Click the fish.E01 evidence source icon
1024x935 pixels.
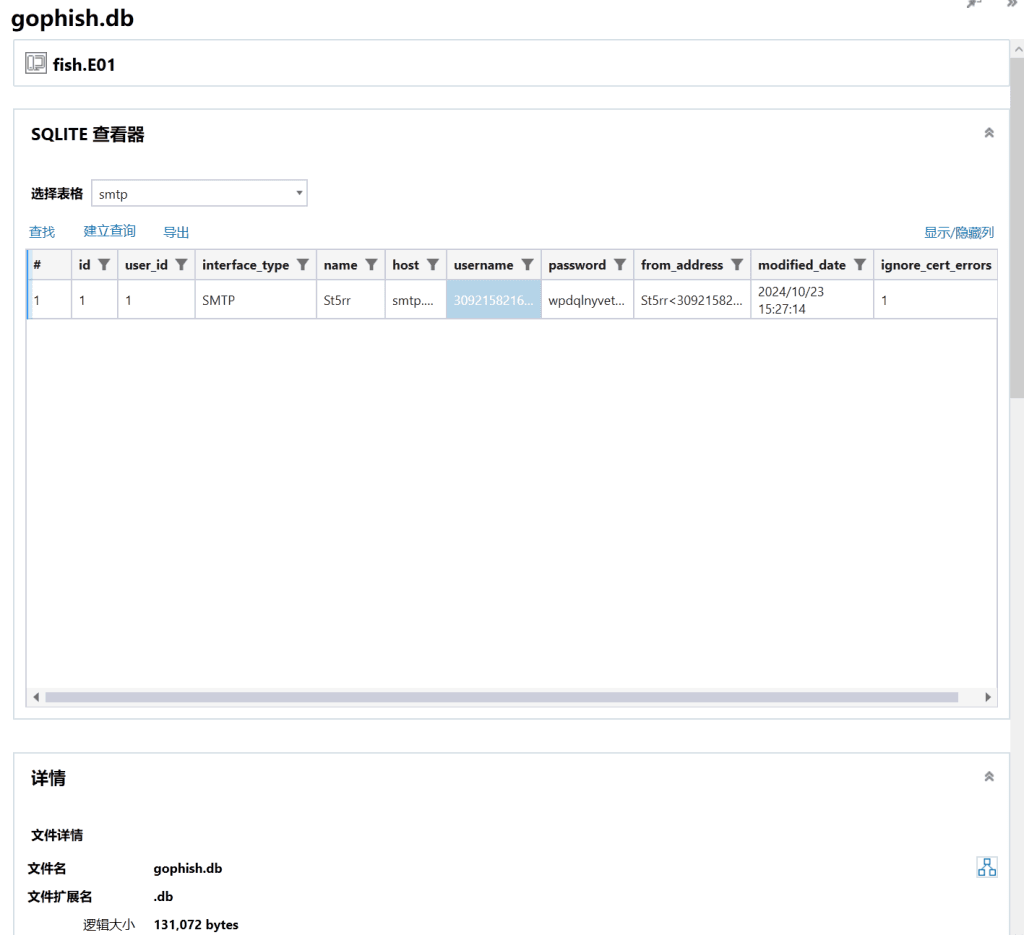tap(37, 64)
